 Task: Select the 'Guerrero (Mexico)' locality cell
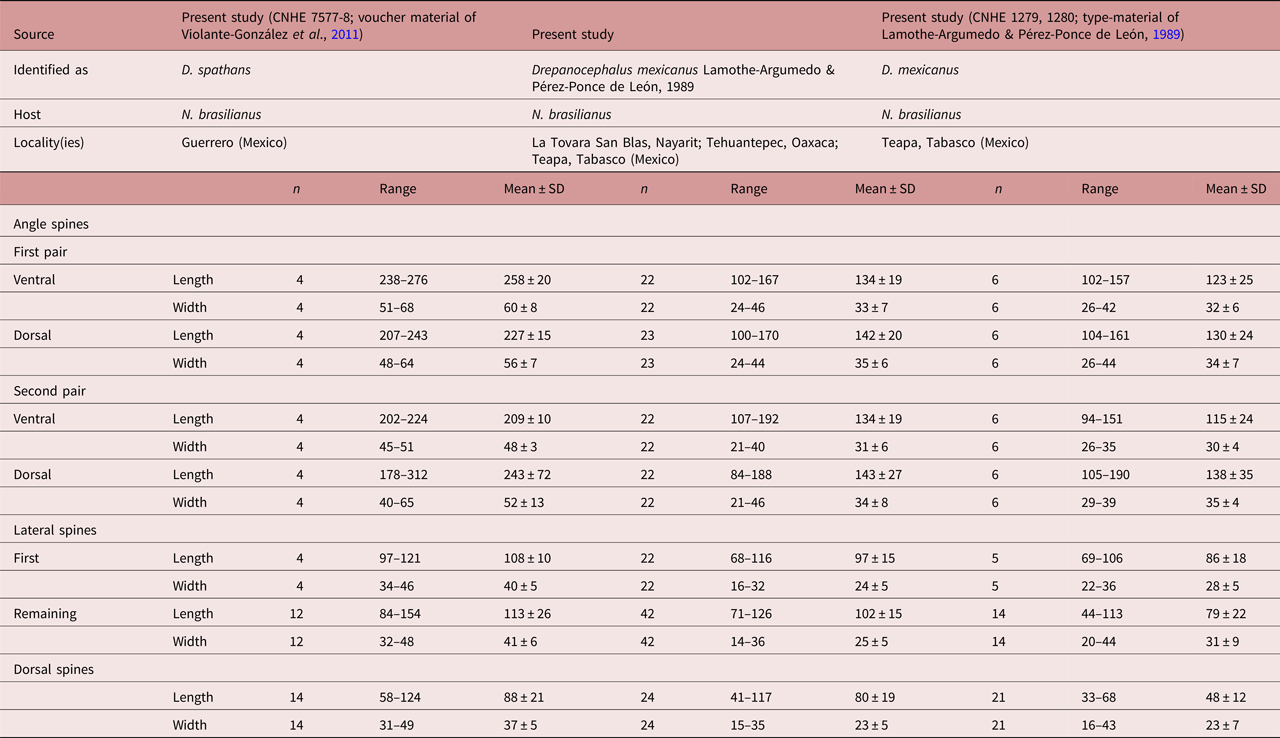tap(234, 142)
